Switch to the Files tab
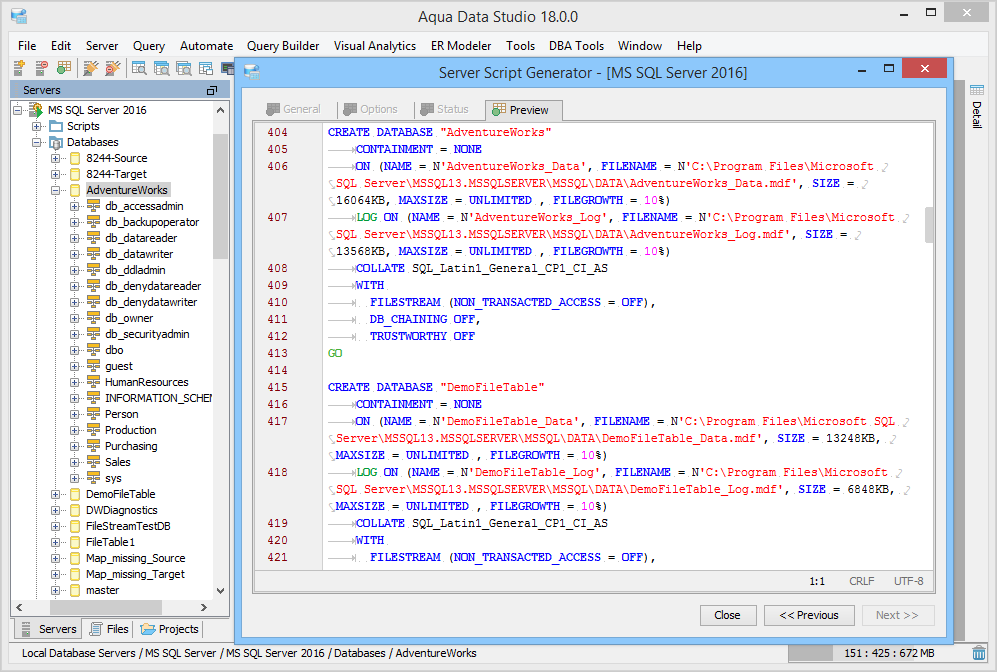The image size is (997, 672). 109,629
